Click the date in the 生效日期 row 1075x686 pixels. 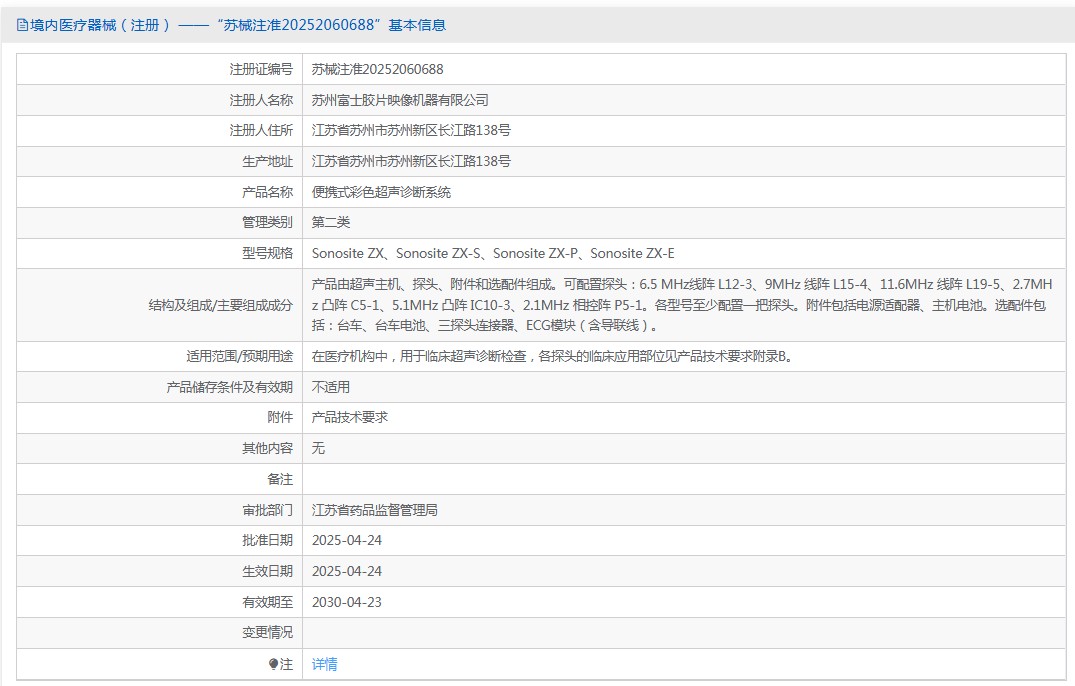click(x=347, y=571)
